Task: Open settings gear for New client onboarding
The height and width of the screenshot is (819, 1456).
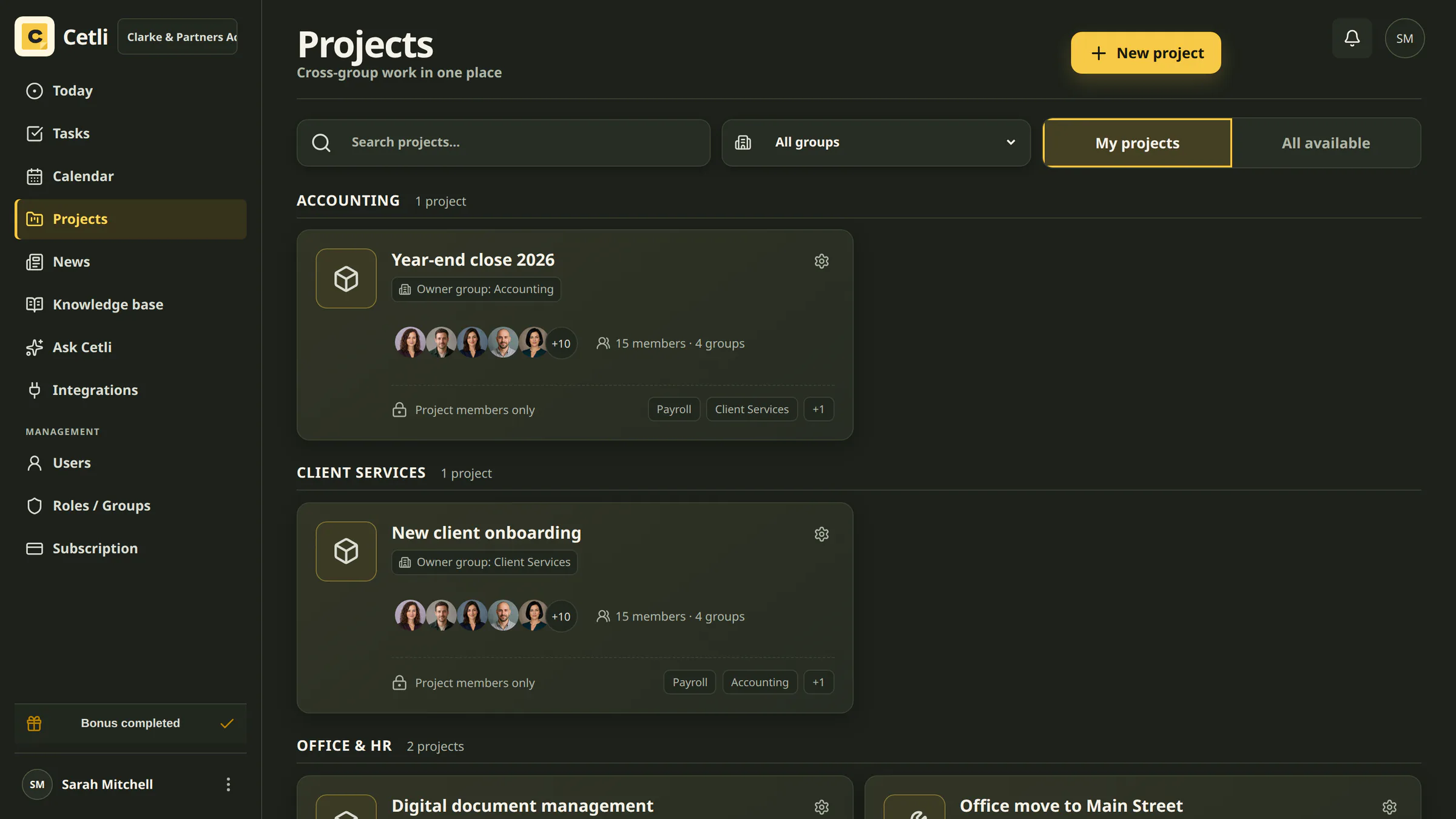Action: (x=821, y=534)
